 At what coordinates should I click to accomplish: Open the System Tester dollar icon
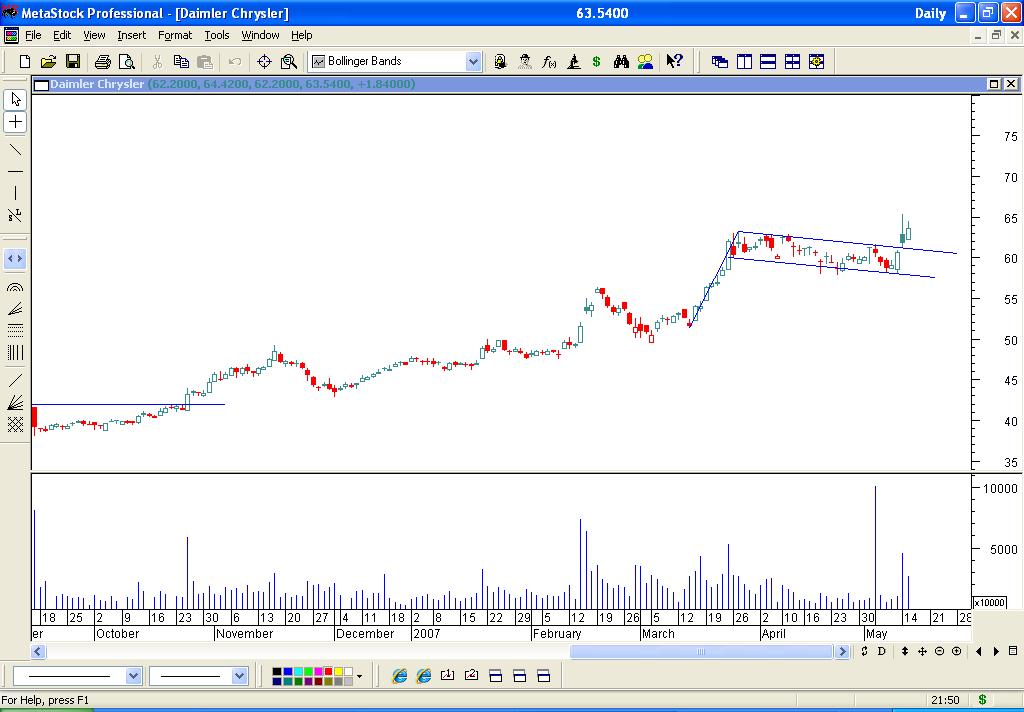tap(596, 61)
